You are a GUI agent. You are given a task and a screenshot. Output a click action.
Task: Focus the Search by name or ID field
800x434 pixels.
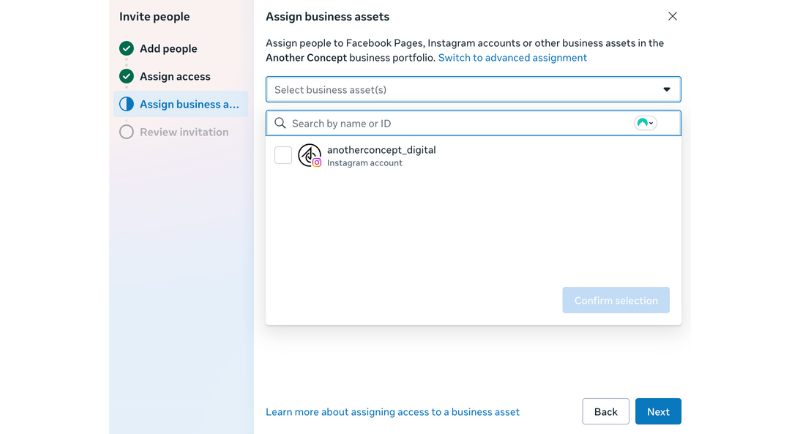coord(473,123)
